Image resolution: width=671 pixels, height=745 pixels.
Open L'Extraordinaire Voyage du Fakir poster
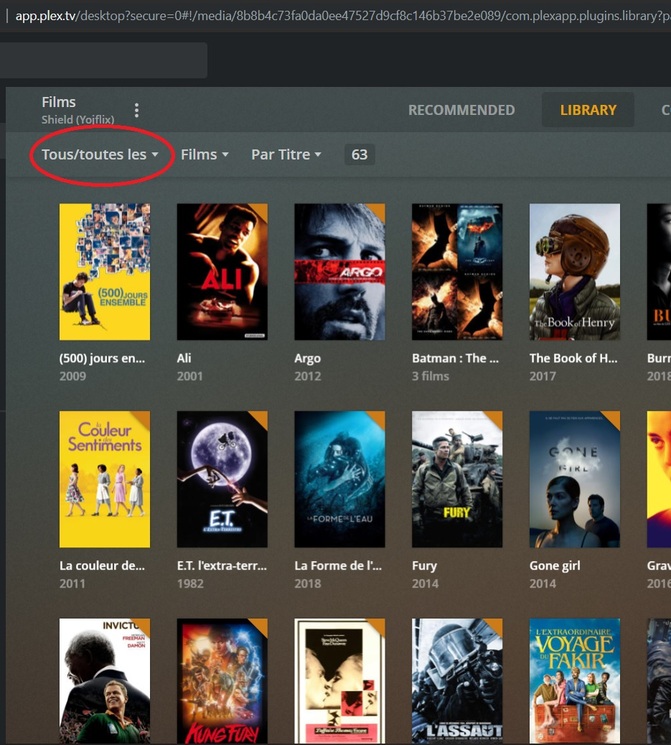[575, 681]
